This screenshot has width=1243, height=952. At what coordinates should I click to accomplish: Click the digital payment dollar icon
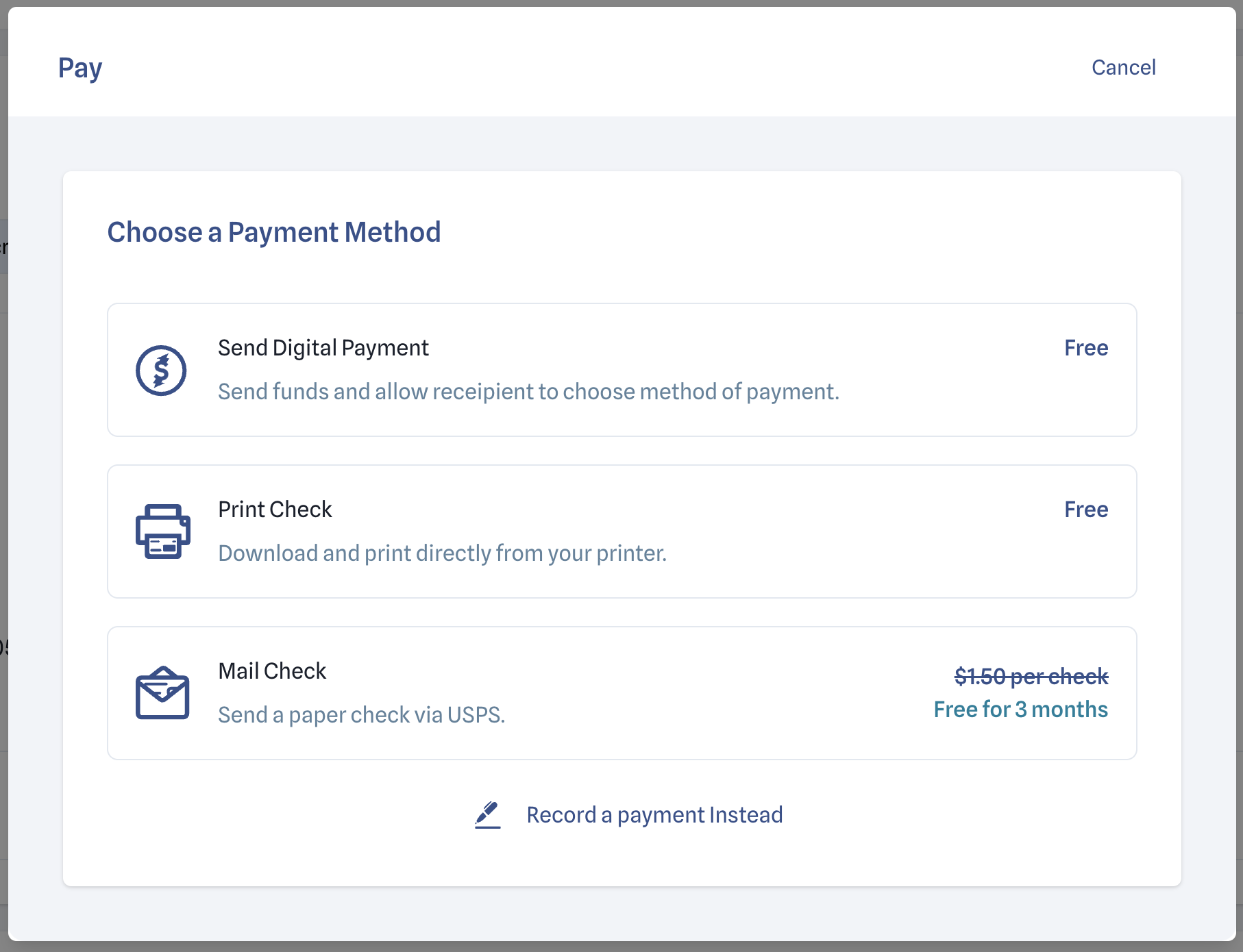[161, 371]
